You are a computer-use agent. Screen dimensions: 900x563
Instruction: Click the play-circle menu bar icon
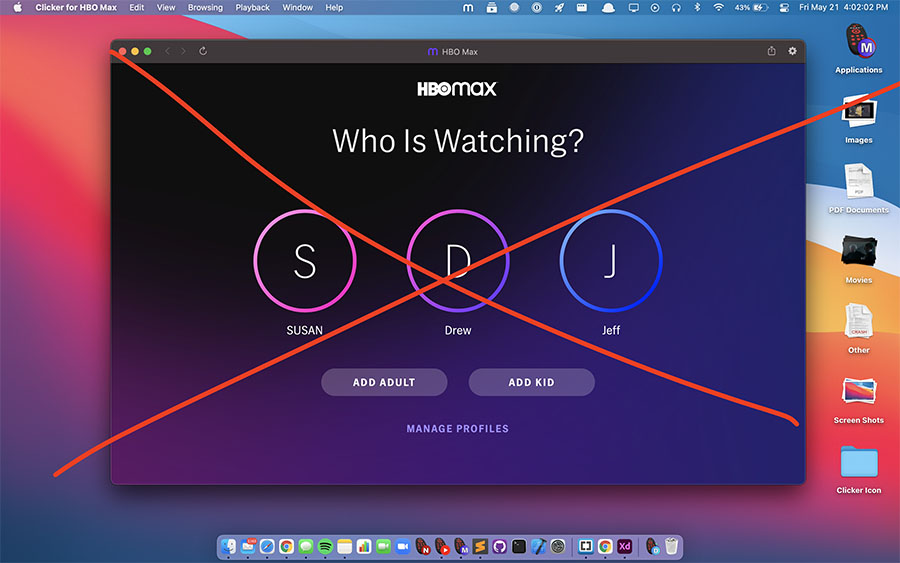click(655, 7)
